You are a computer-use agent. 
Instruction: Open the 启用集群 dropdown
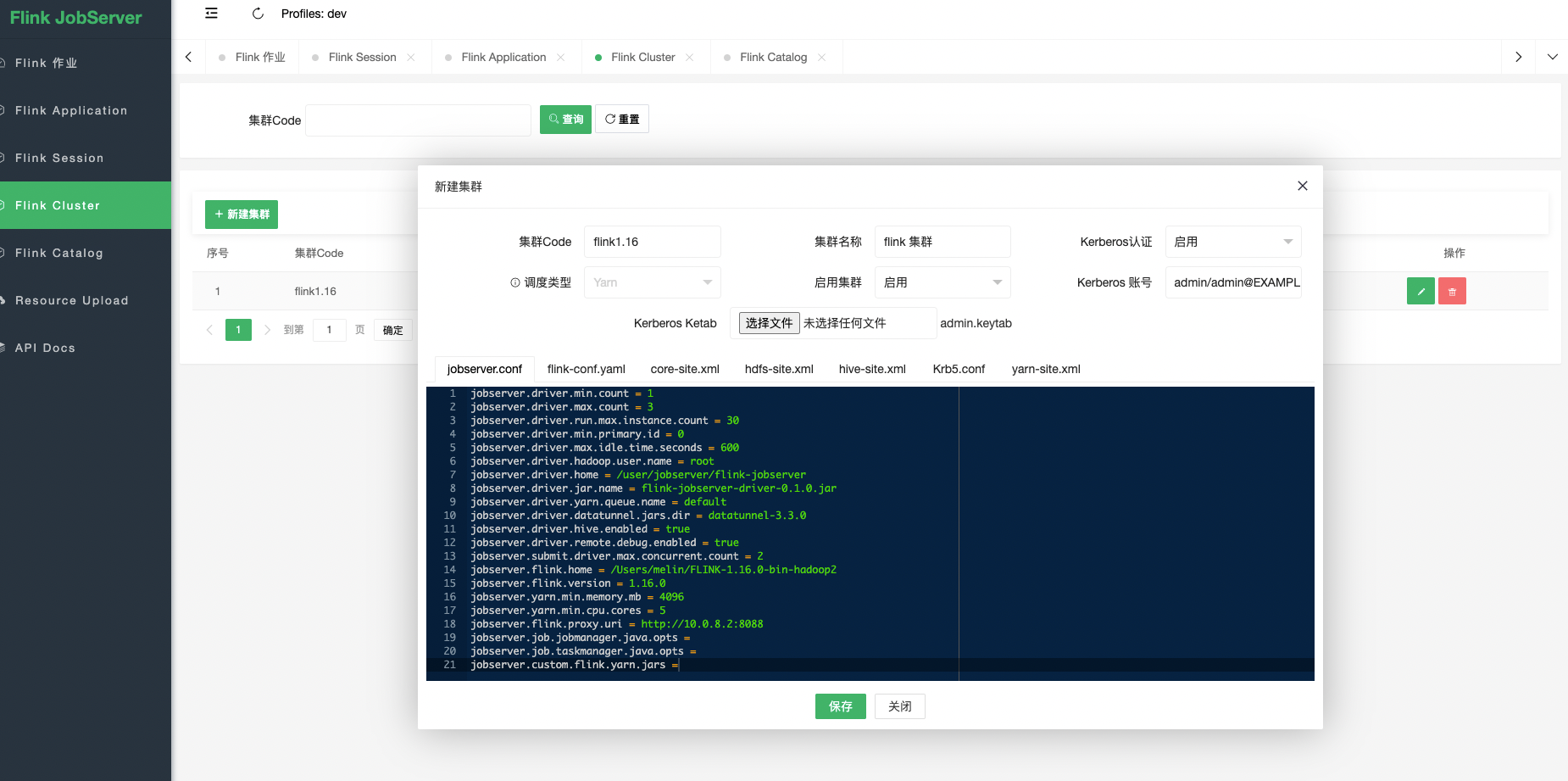click(x=942, y=282)
